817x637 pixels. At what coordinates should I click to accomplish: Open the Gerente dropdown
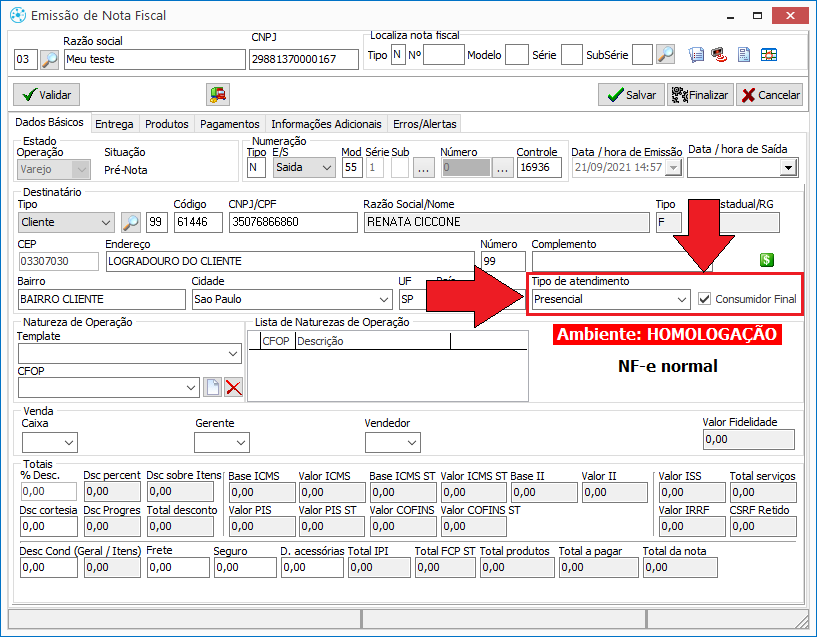[x=241, y=443]
